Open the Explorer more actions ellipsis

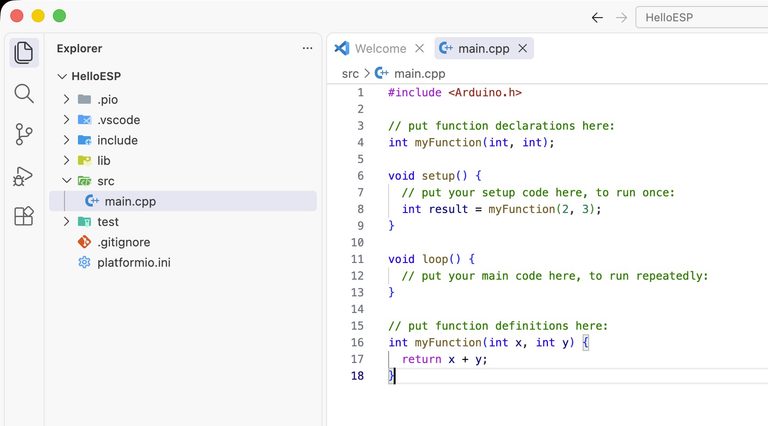[307, 48]
